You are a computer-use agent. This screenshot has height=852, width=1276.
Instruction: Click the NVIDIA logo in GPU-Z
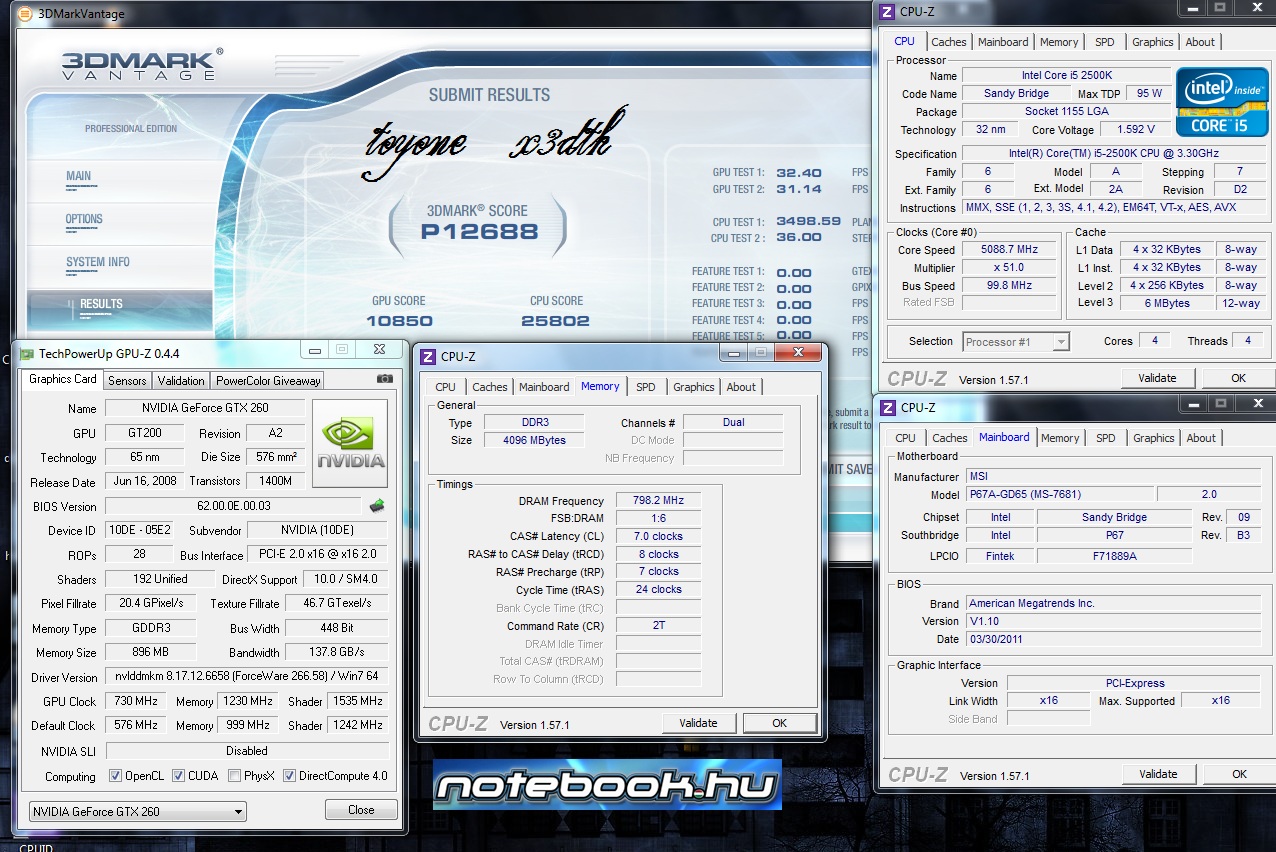(350, 444)
